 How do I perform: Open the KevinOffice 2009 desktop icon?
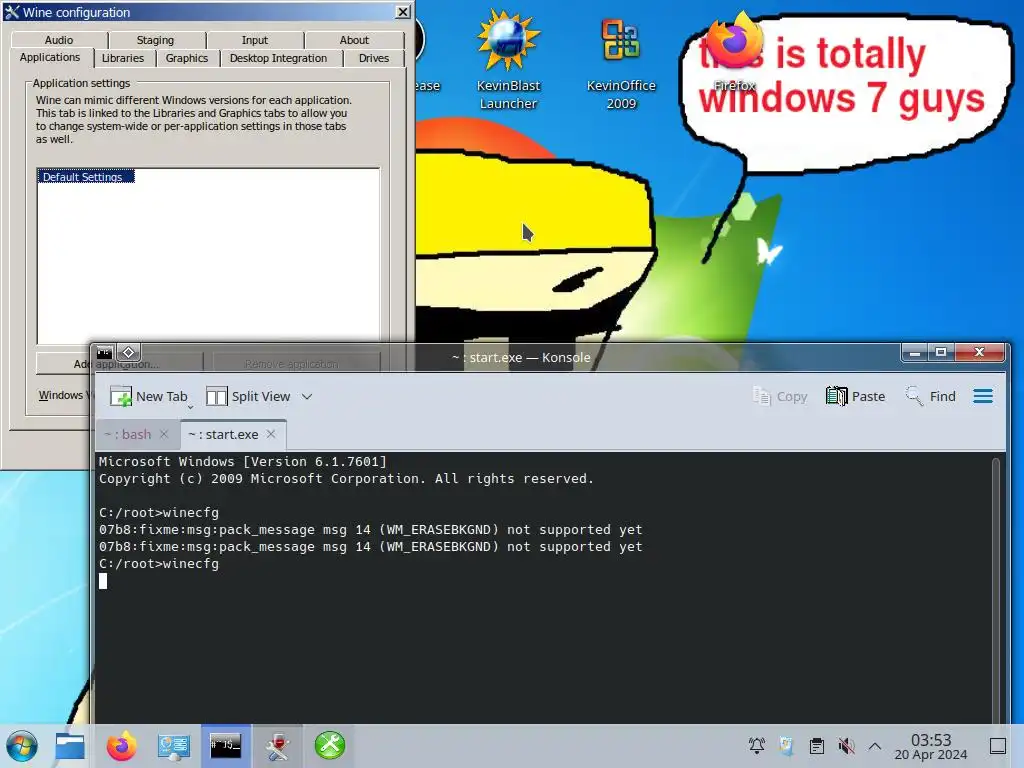coord(620,62)
